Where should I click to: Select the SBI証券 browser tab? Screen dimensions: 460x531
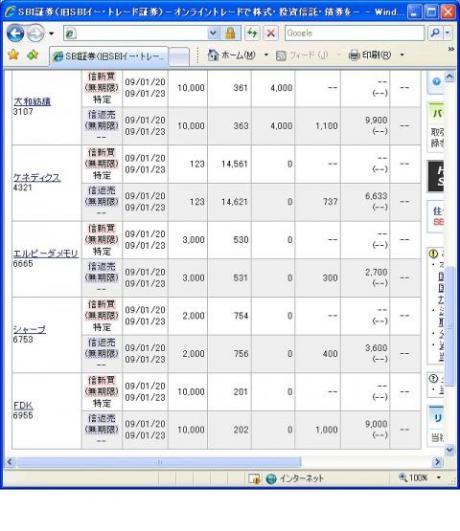tap(109, 56)
